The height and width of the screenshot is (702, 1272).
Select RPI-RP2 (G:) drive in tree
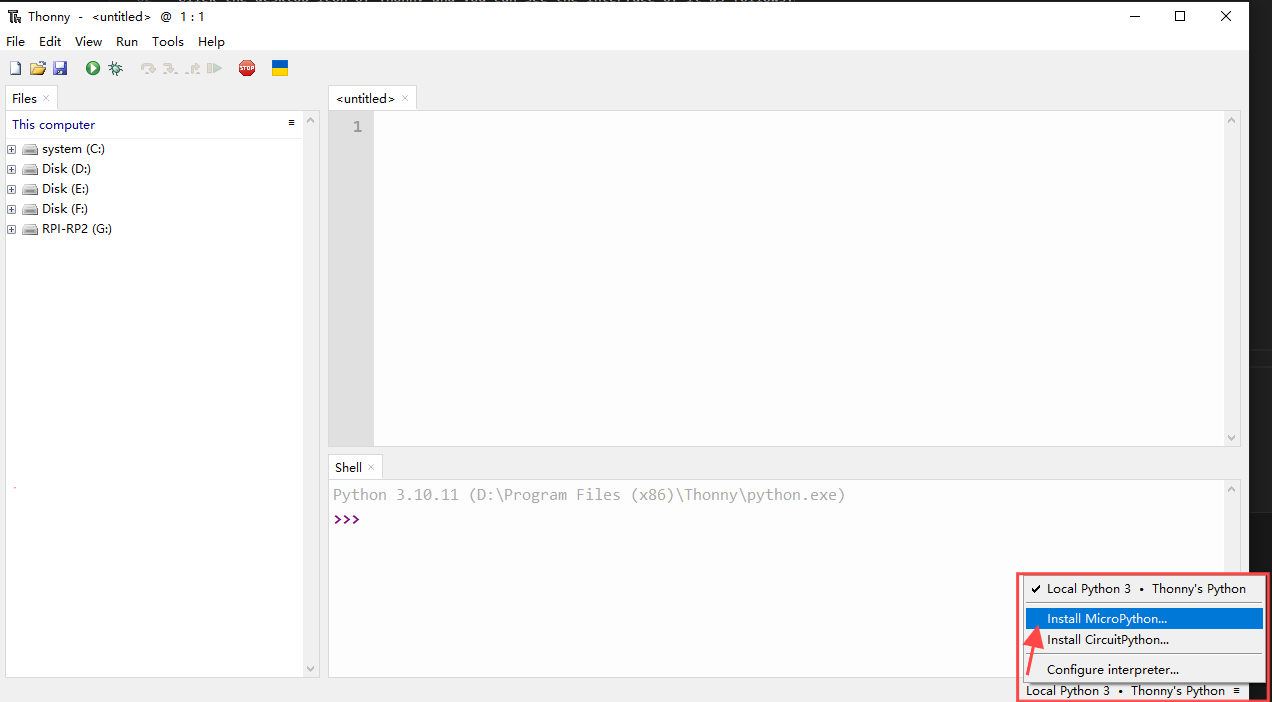(x=77, y=229)
